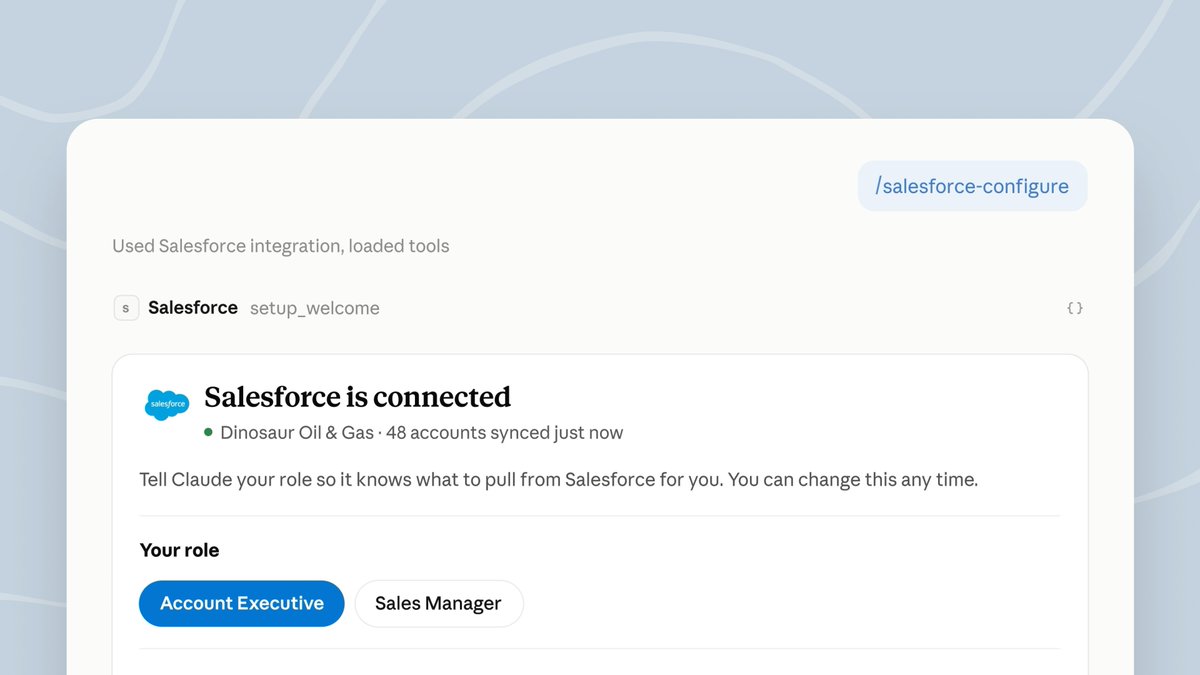Open the raw JSON braces icon

[x=1075, y=308]
